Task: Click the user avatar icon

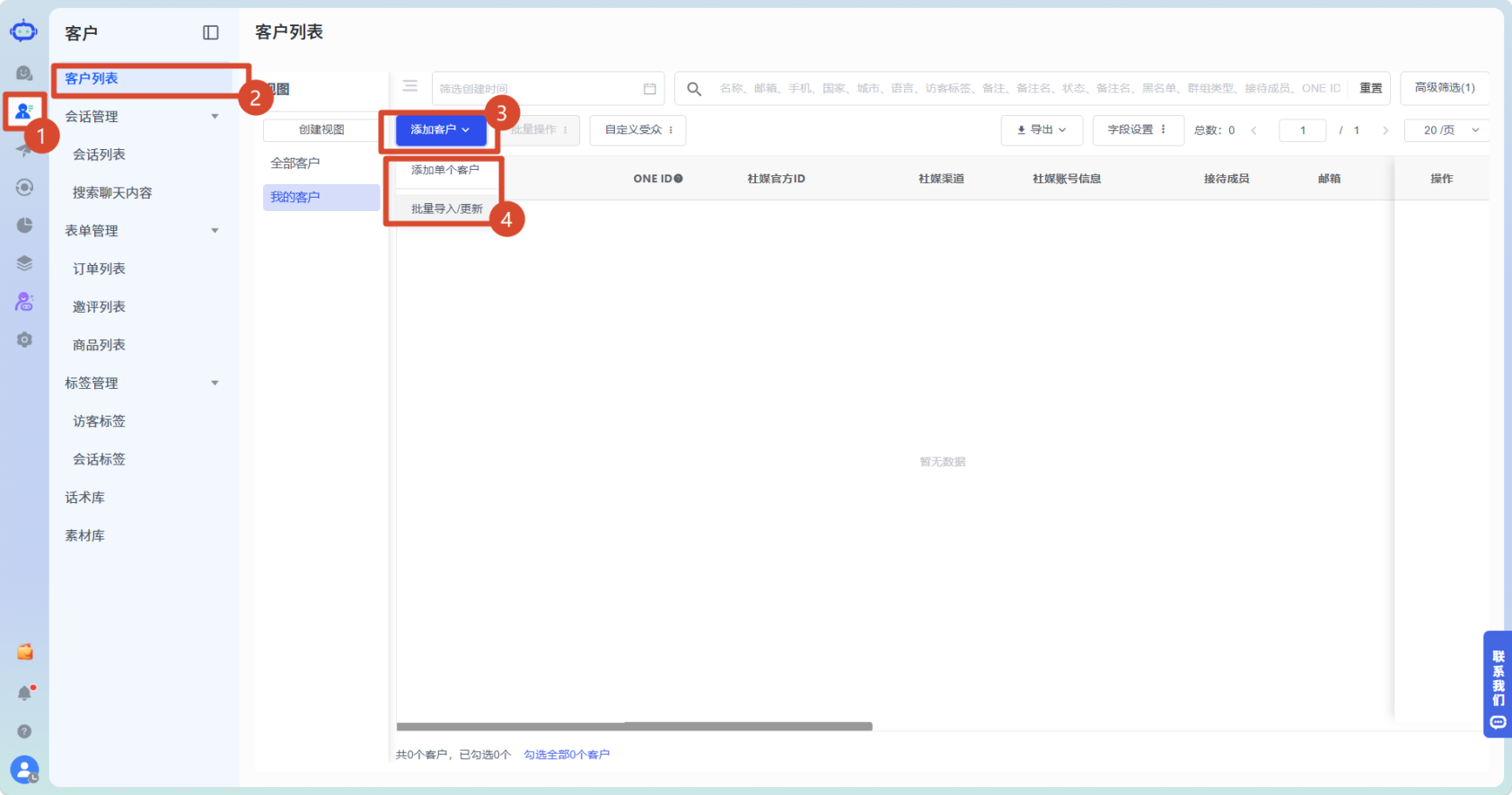Action: [x=24, y=770]
